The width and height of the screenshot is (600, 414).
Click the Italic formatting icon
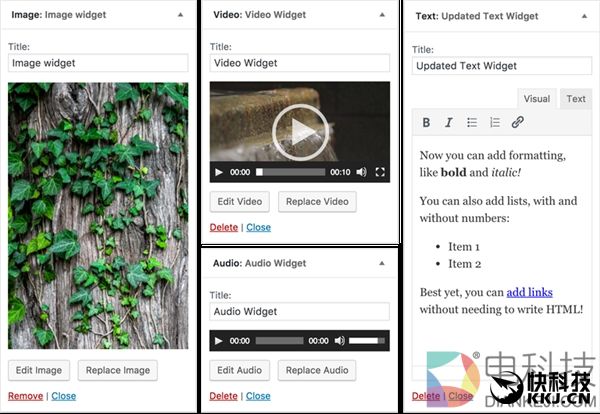point(449,123)
